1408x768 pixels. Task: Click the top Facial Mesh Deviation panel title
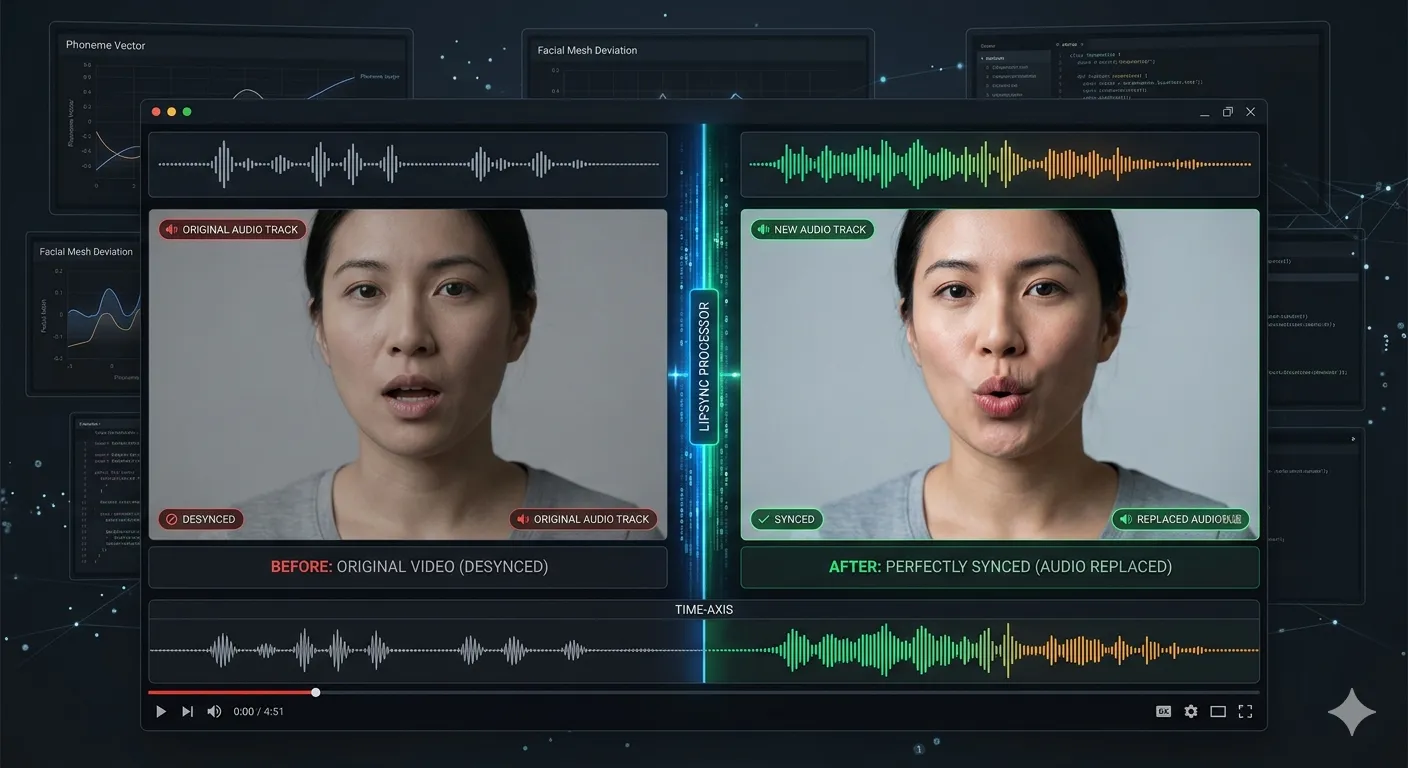587,50
